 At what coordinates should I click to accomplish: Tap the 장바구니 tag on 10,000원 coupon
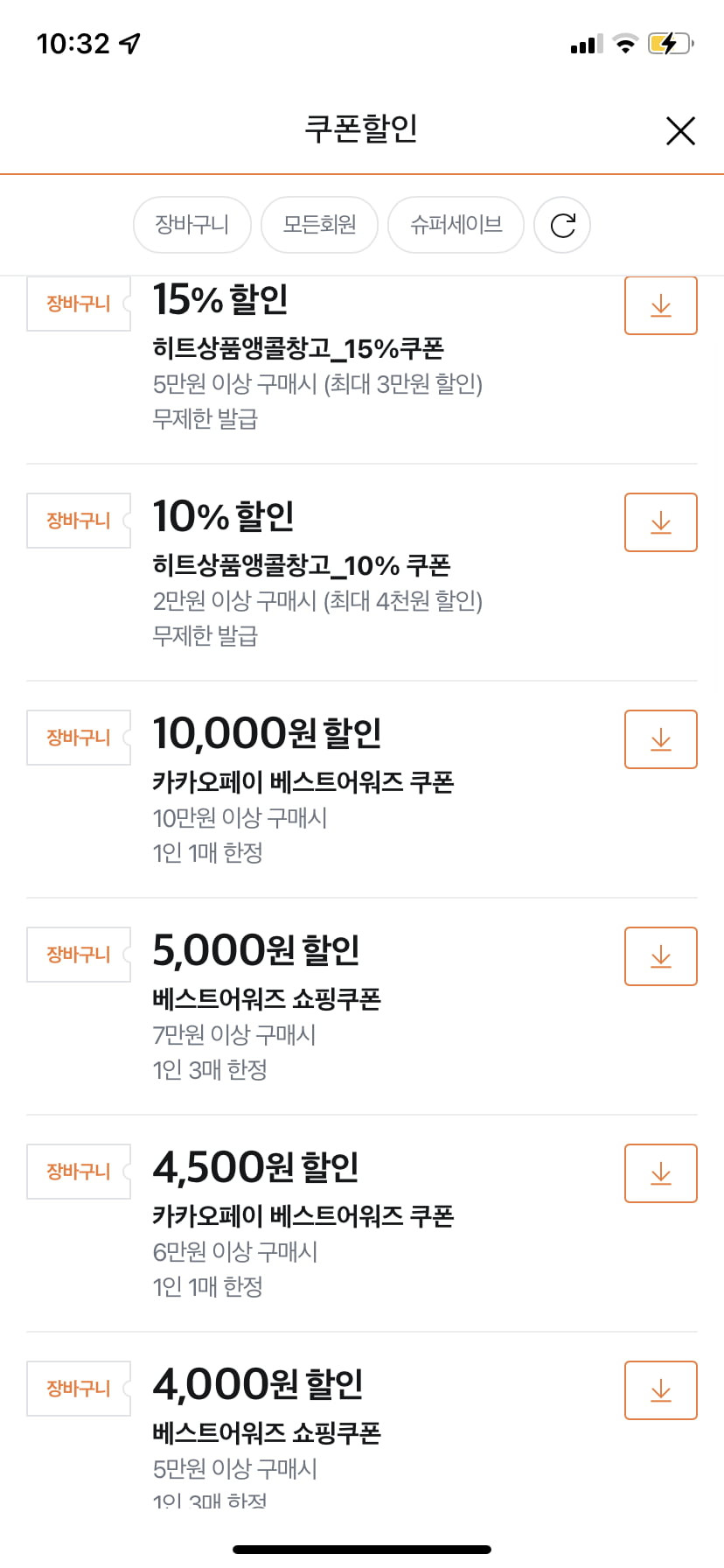(79, 738)
